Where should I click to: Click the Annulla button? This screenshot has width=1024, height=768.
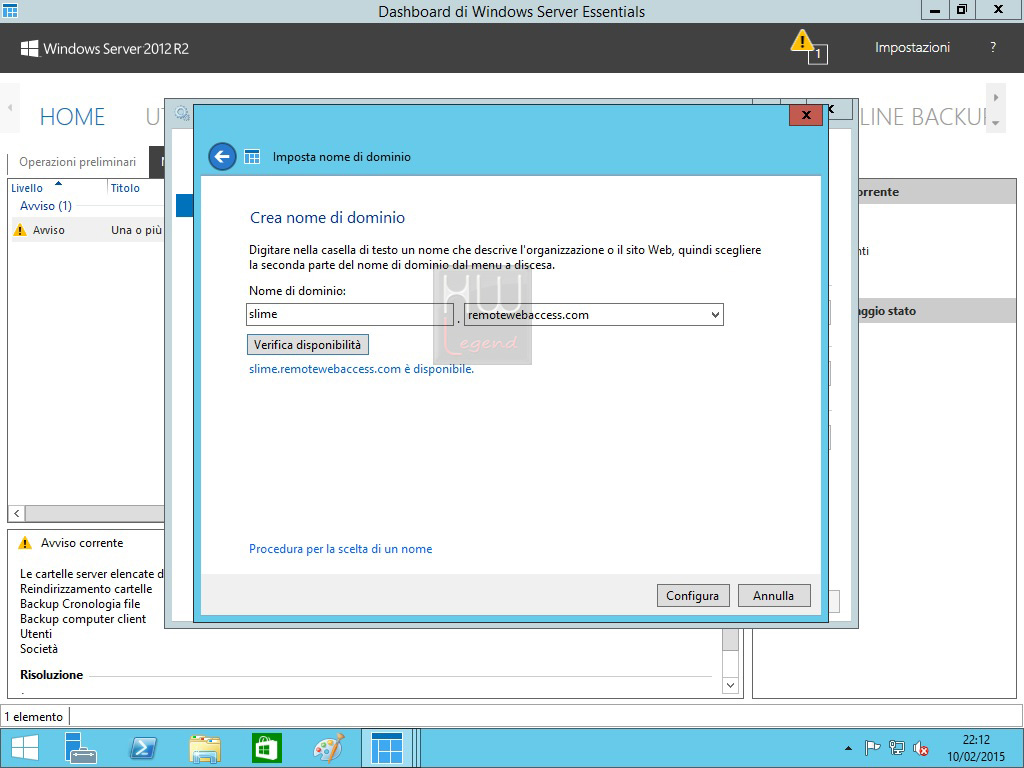(x=774, y=596)
